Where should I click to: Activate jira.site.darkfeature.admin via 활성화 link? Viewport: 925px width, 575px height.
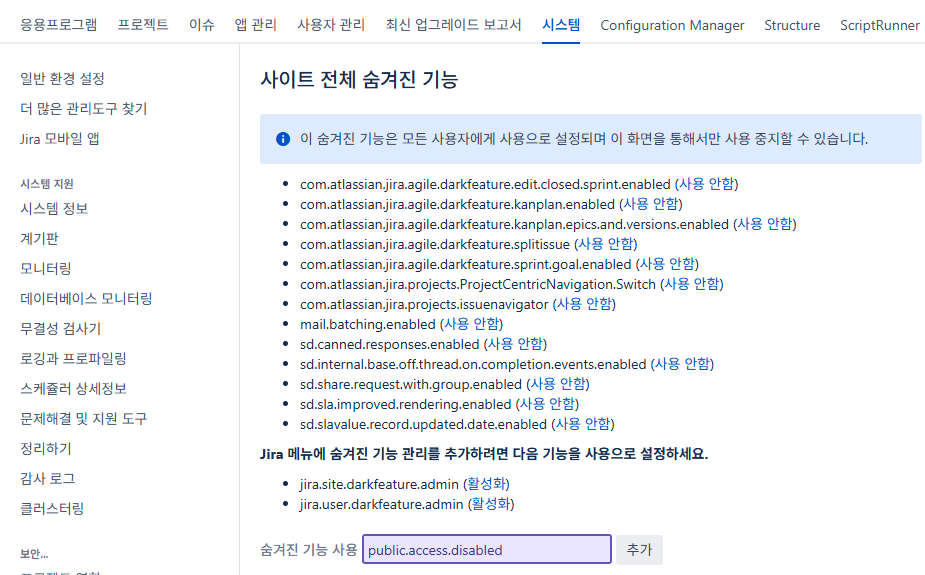point(490,484)
